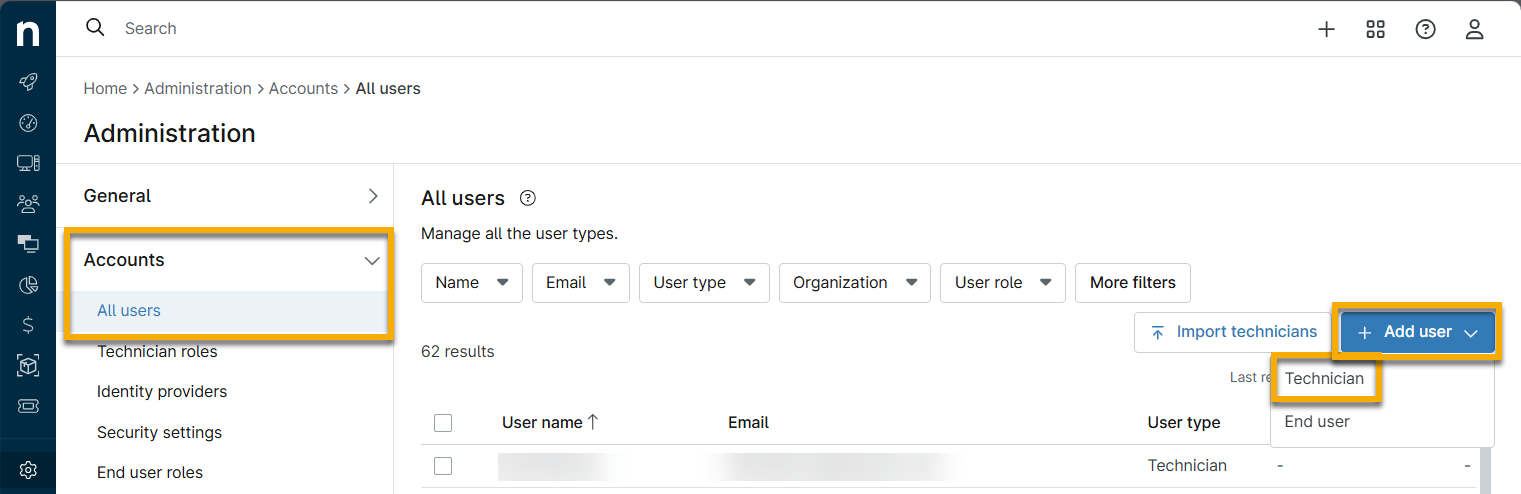
Task: Click the rocket icon in left sidebar
Action: point(28,82)
